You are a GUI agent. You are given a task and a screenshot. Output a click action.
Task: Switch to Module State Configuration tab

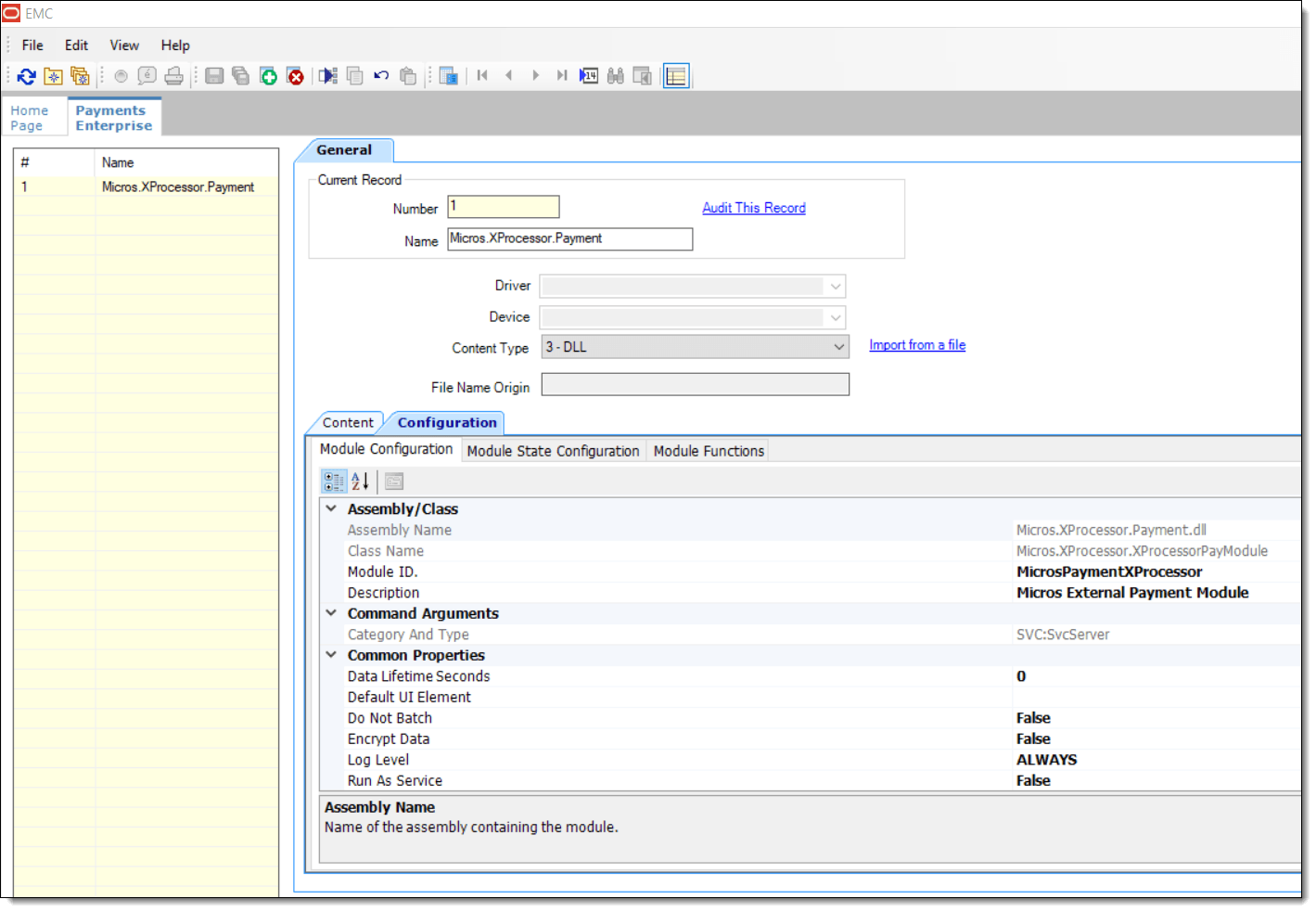pos(553,451)
